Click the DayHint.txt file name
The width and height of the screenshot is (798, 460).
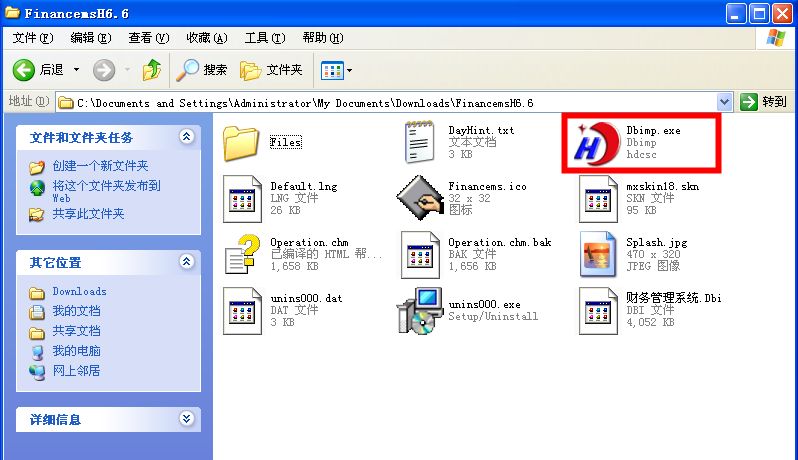(x=481, y=130)
